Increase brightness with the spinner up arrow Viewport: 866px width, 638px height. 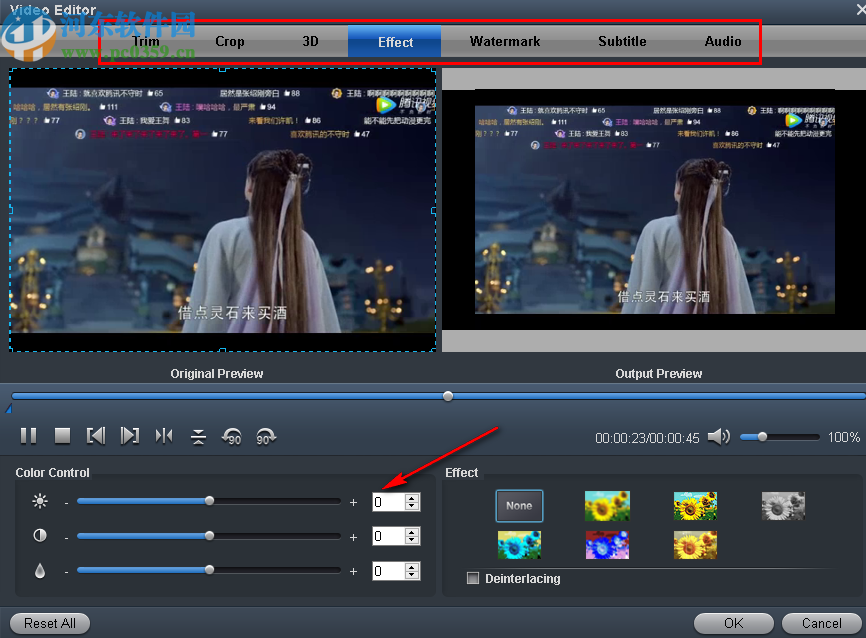click(x=411, y=497)
